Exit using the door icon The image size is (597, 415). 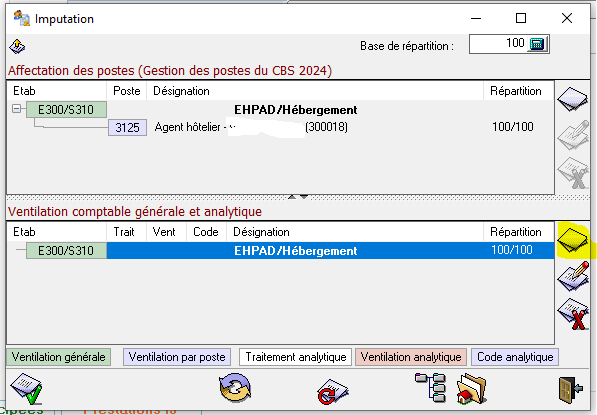click(x=571, y=389)
